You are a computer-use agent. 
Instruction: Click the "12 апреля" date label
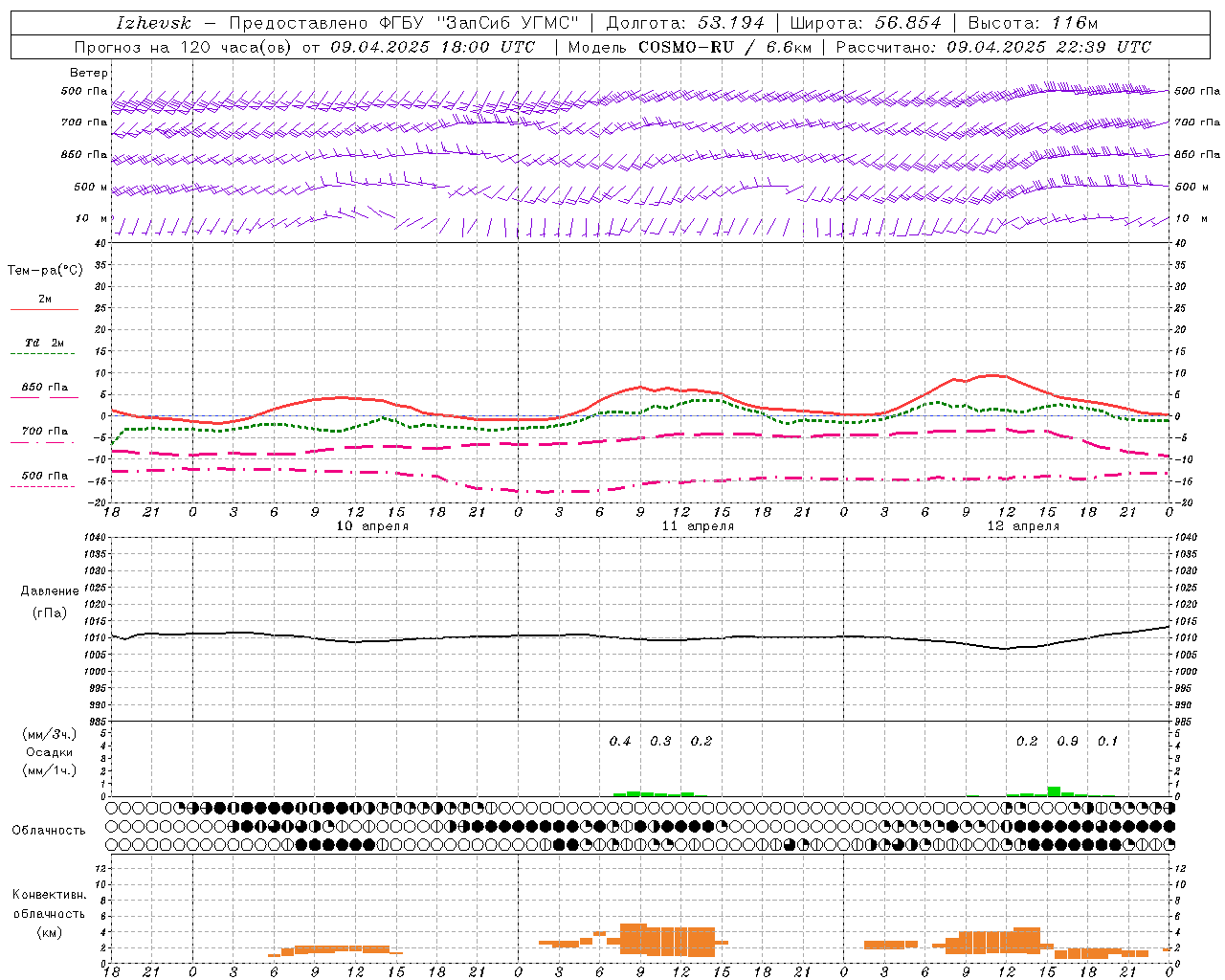tap(1023, 526)
